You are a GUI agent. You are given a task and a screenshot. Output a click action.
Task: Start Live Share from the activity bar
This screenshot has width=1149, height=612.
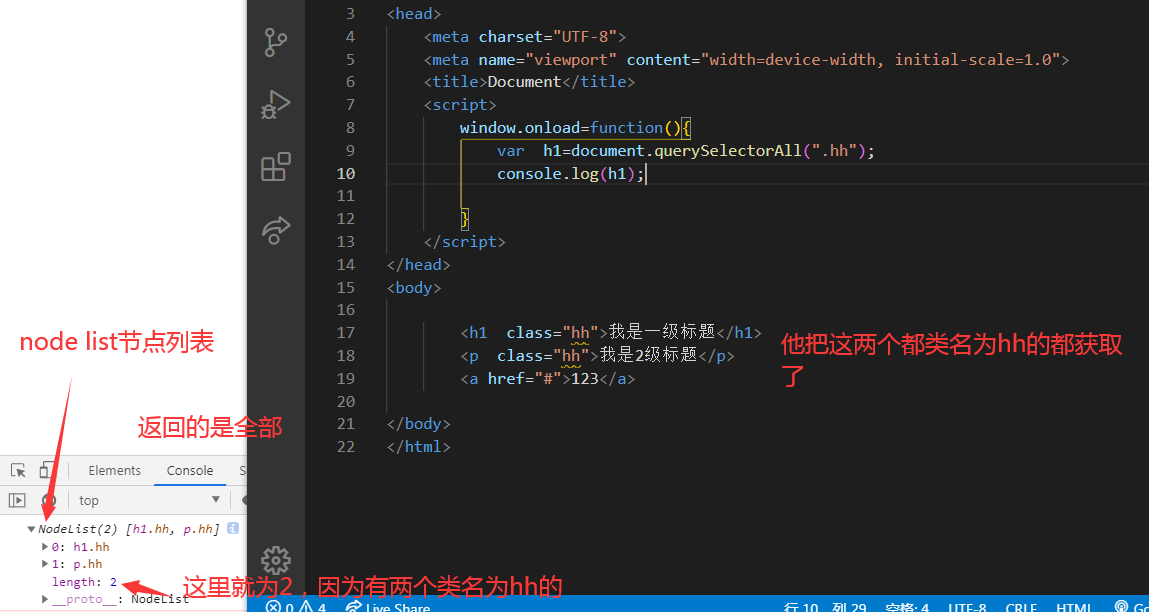point(276,230)
